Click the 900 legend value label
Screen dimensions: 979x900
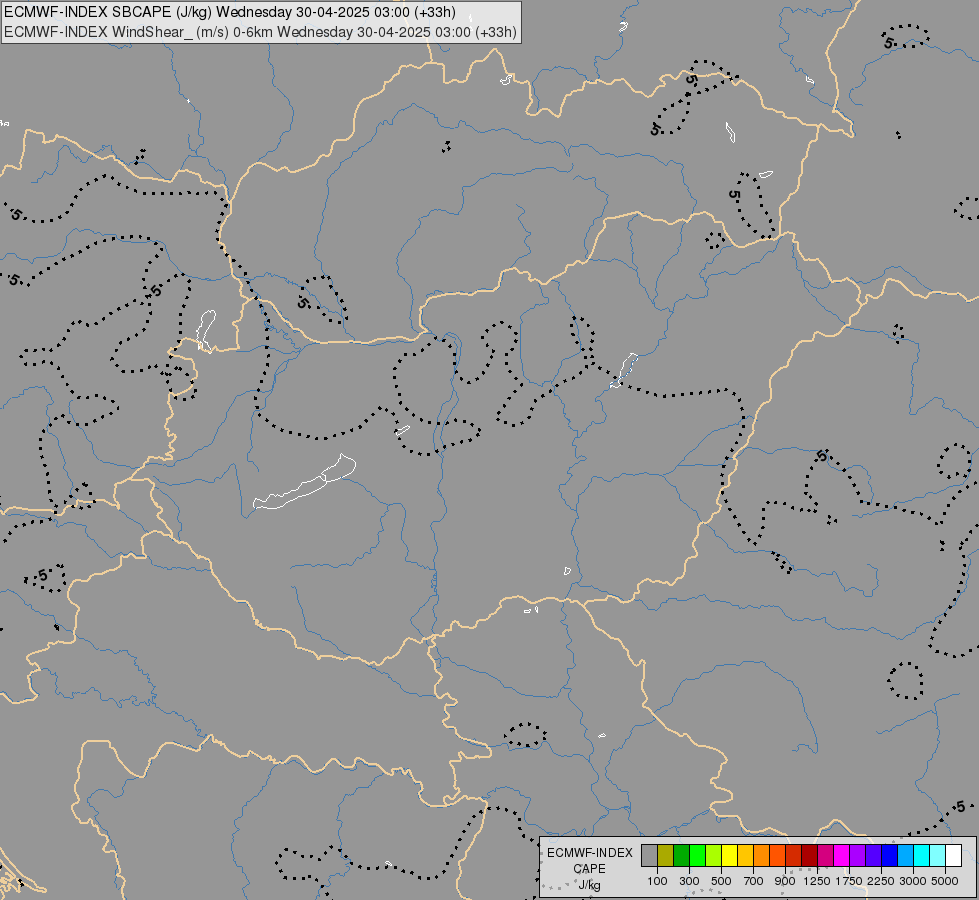785,881
